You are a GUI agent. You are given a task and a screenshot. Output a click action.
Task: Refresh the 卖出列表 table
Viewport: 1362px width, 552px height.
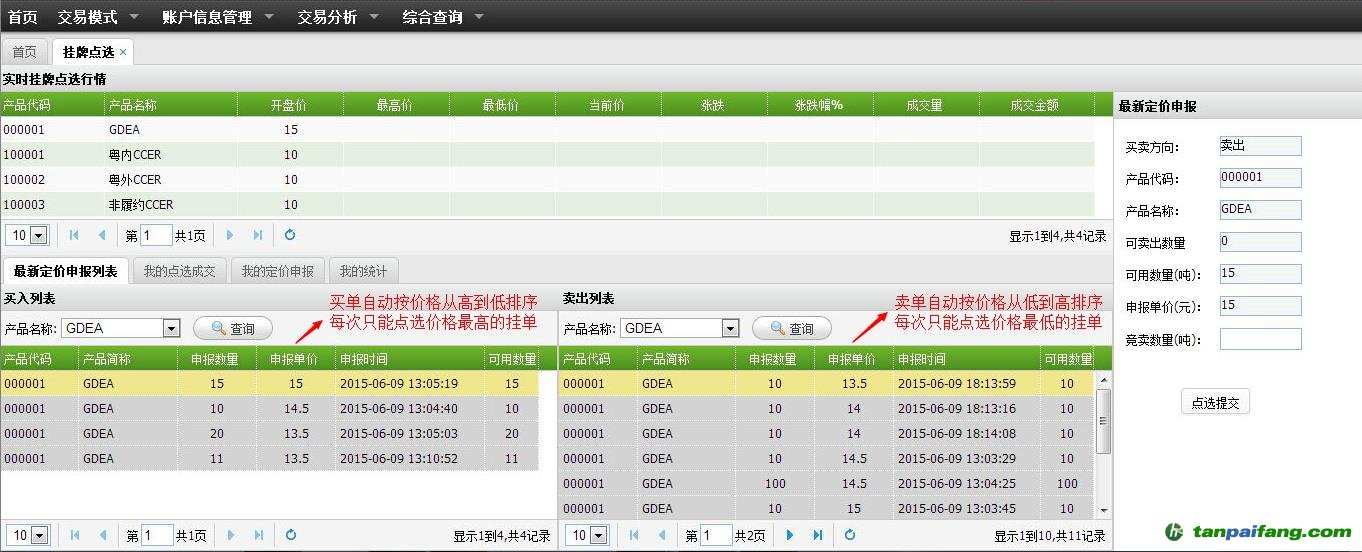coord(850,536)
